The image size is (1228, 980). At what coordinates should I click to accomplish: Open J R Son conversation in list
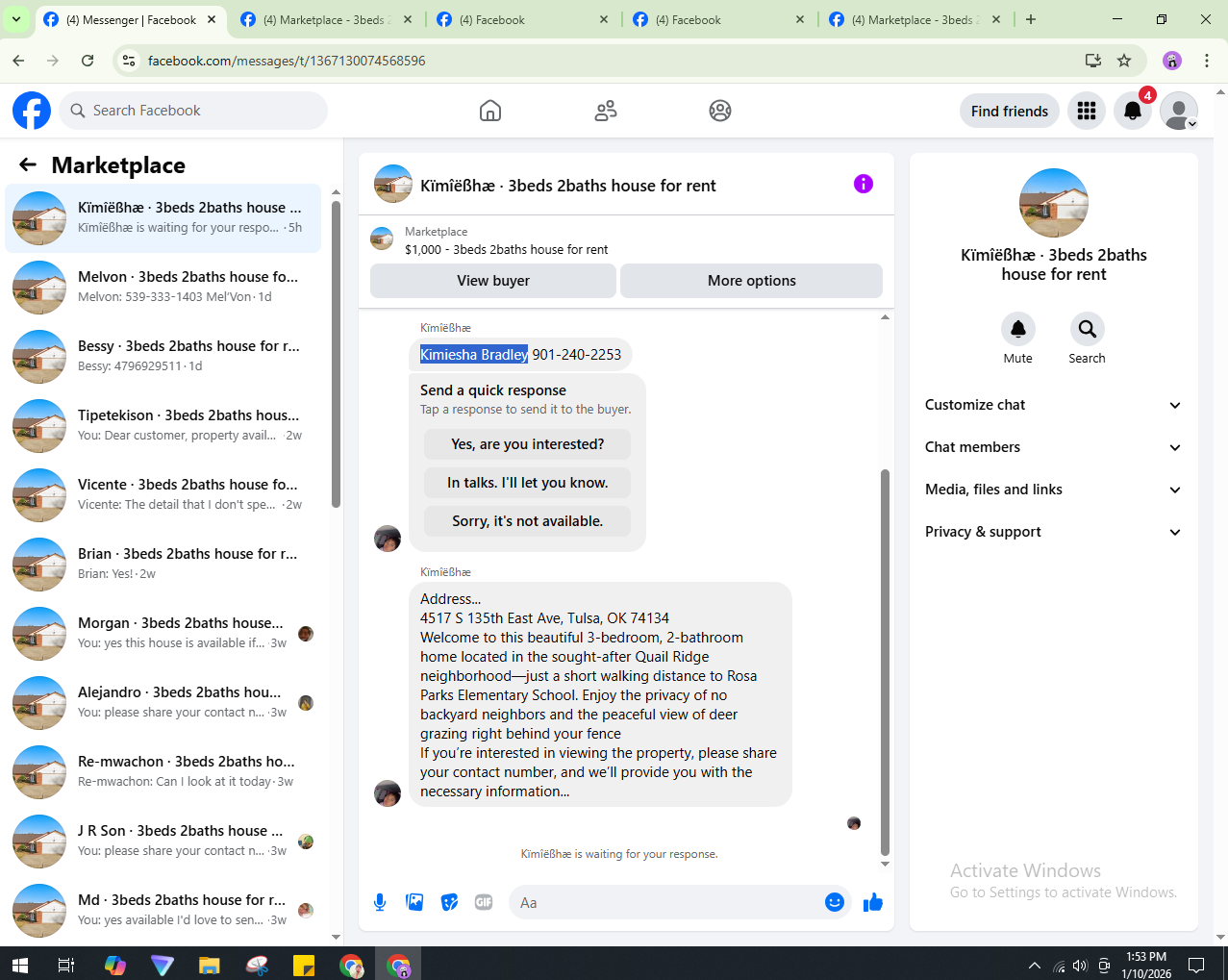pyautogui.click(x=163, y=842)
